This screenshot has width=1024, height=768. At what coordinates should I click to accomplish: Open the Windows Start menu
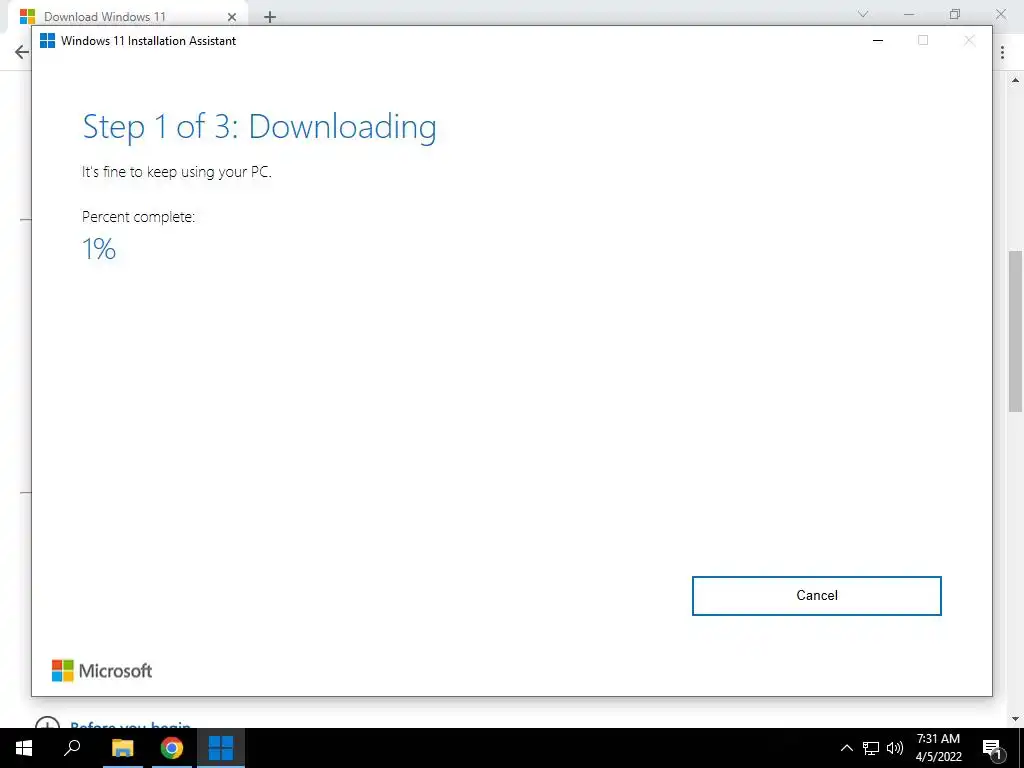24,748
